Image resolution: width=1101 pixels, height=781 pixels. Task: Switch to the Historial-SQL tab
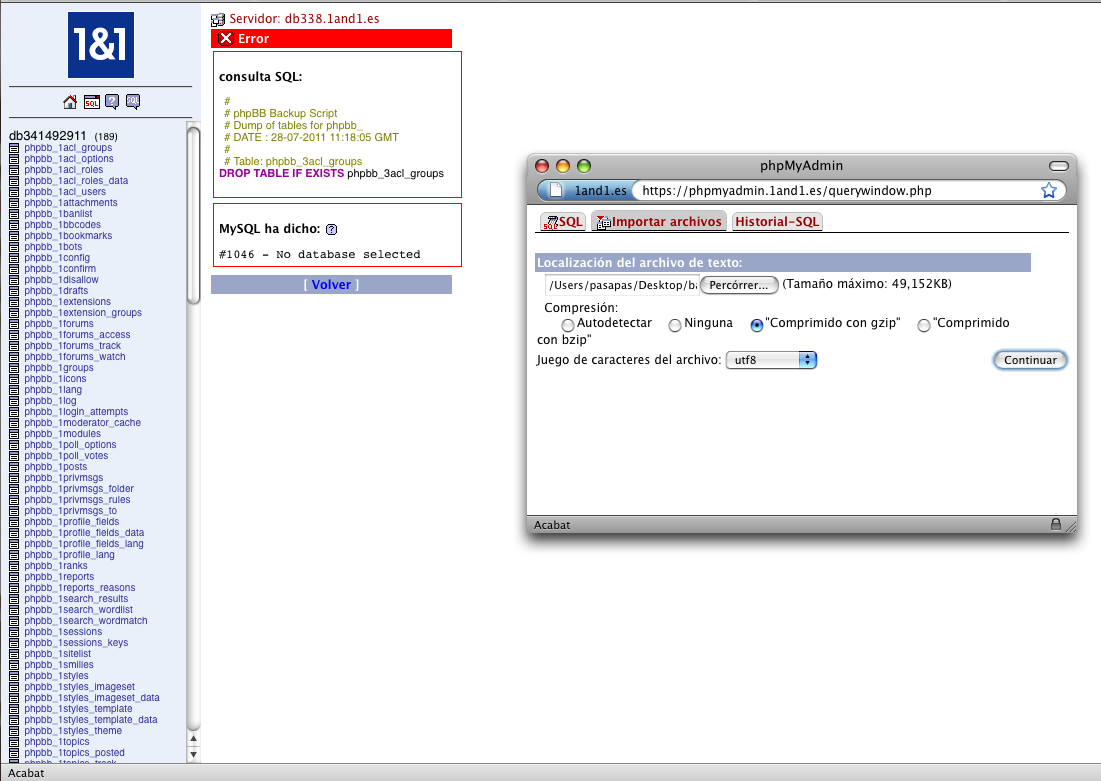777,222
